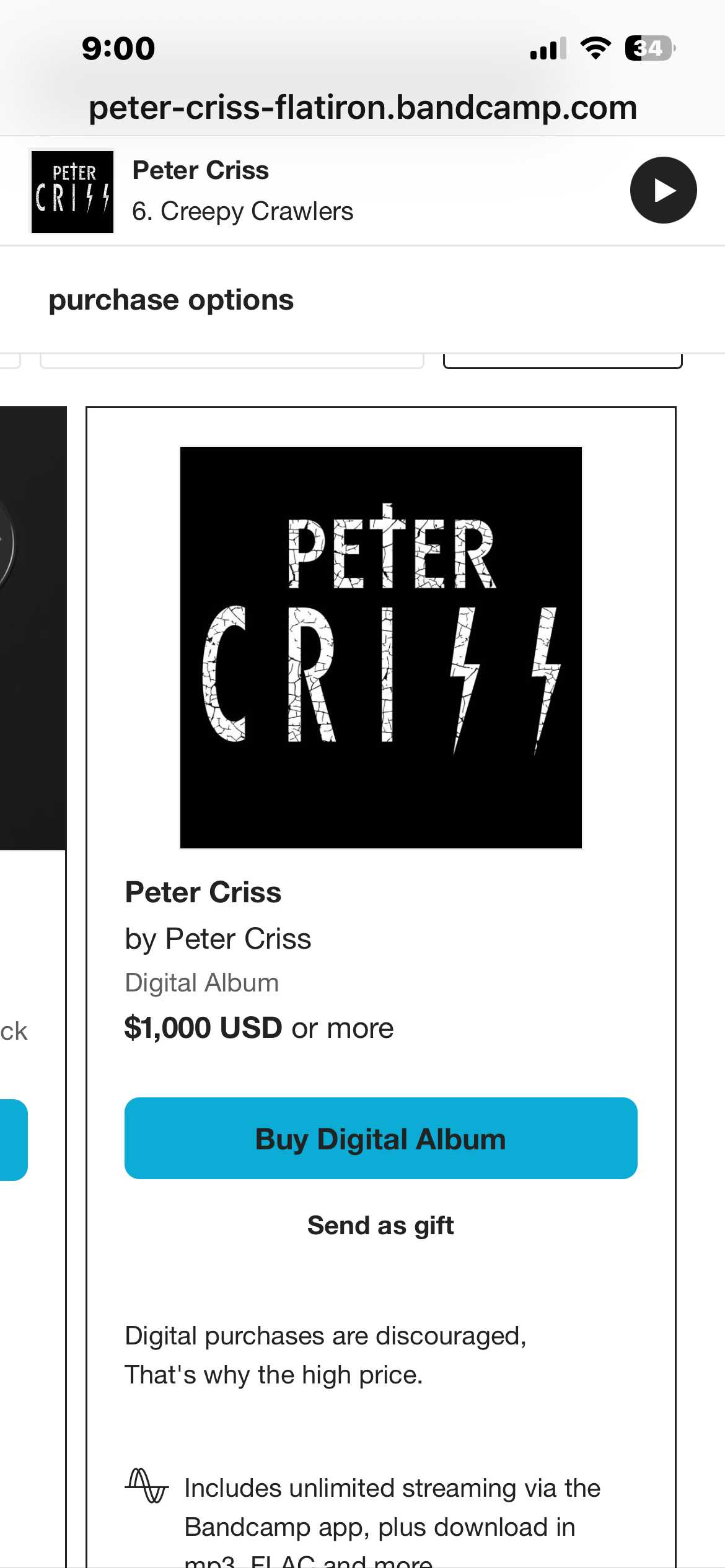Open the "by Peter Criss" artist link
The height and width of the screenshot is (1568, 725).
[x=237, y=939]
